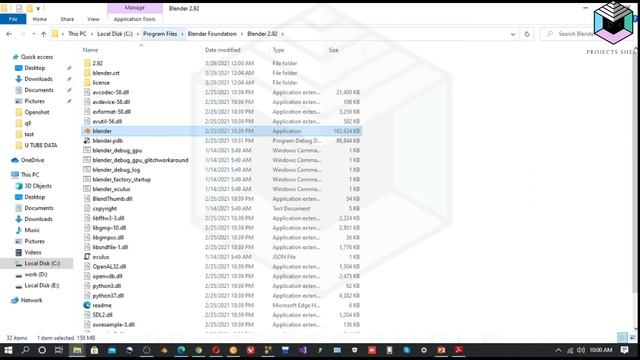
Task: Open the Windows Start menu
Action: (8, 350)
